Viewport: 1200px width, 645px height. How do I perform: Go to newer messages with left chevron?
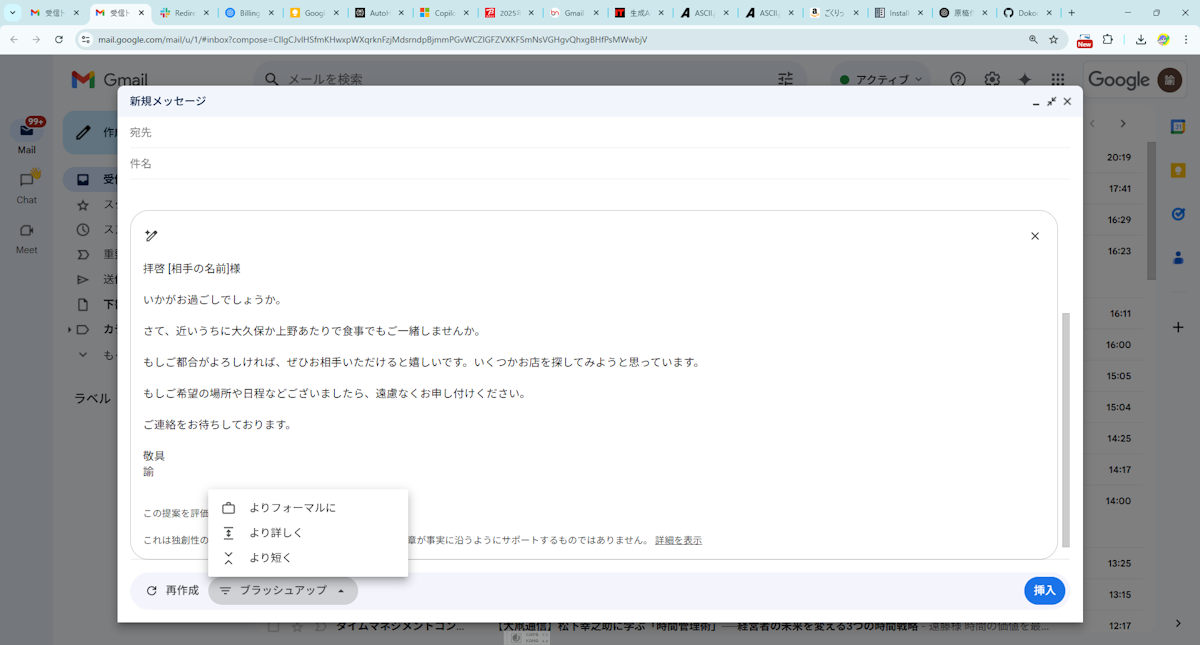[x=1092, y=124]
